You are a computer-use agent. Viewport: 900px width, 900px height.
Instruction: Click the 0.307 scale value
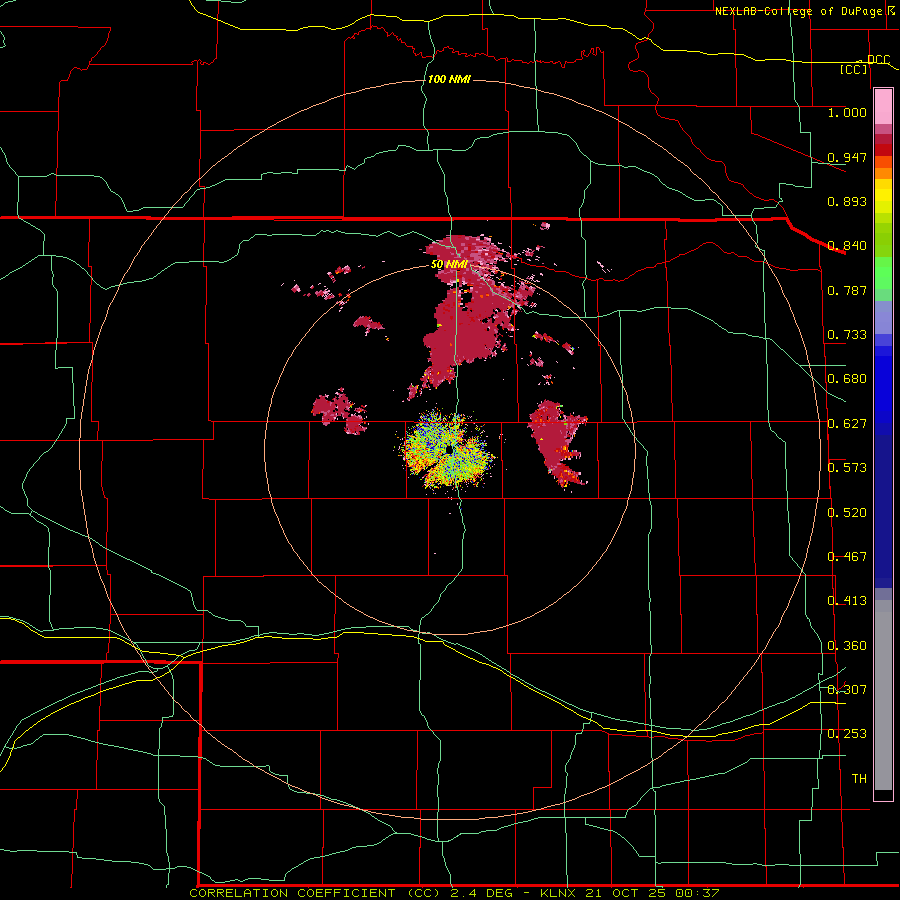(847, 690)
